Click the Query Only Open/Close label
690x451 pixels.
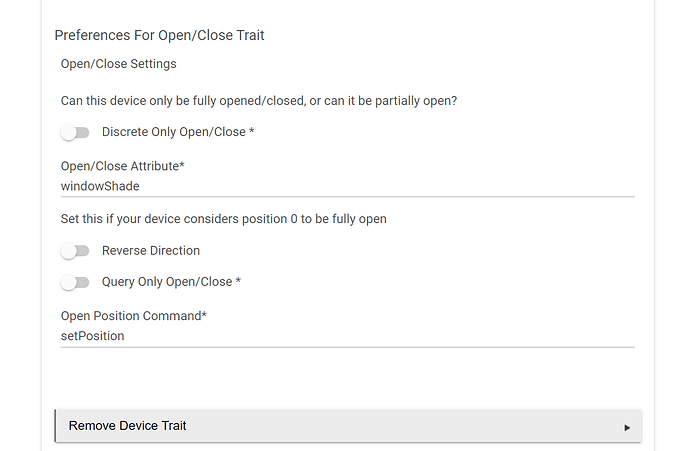tap(167, 282)
